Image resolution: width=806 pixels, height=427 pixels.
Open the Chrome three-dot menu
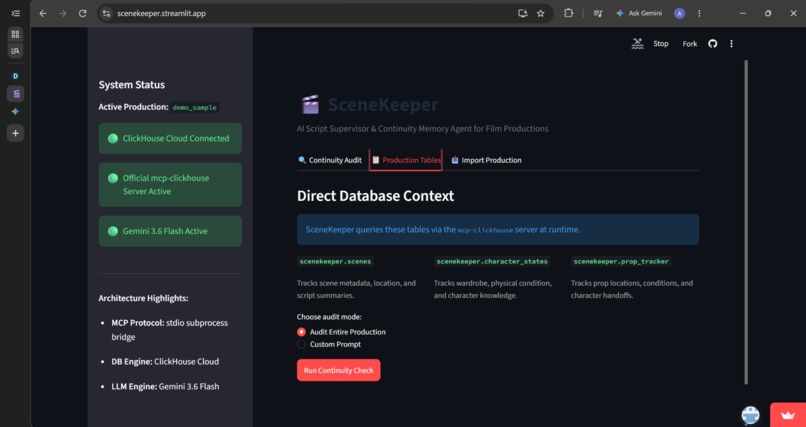[x=699, y=13]
